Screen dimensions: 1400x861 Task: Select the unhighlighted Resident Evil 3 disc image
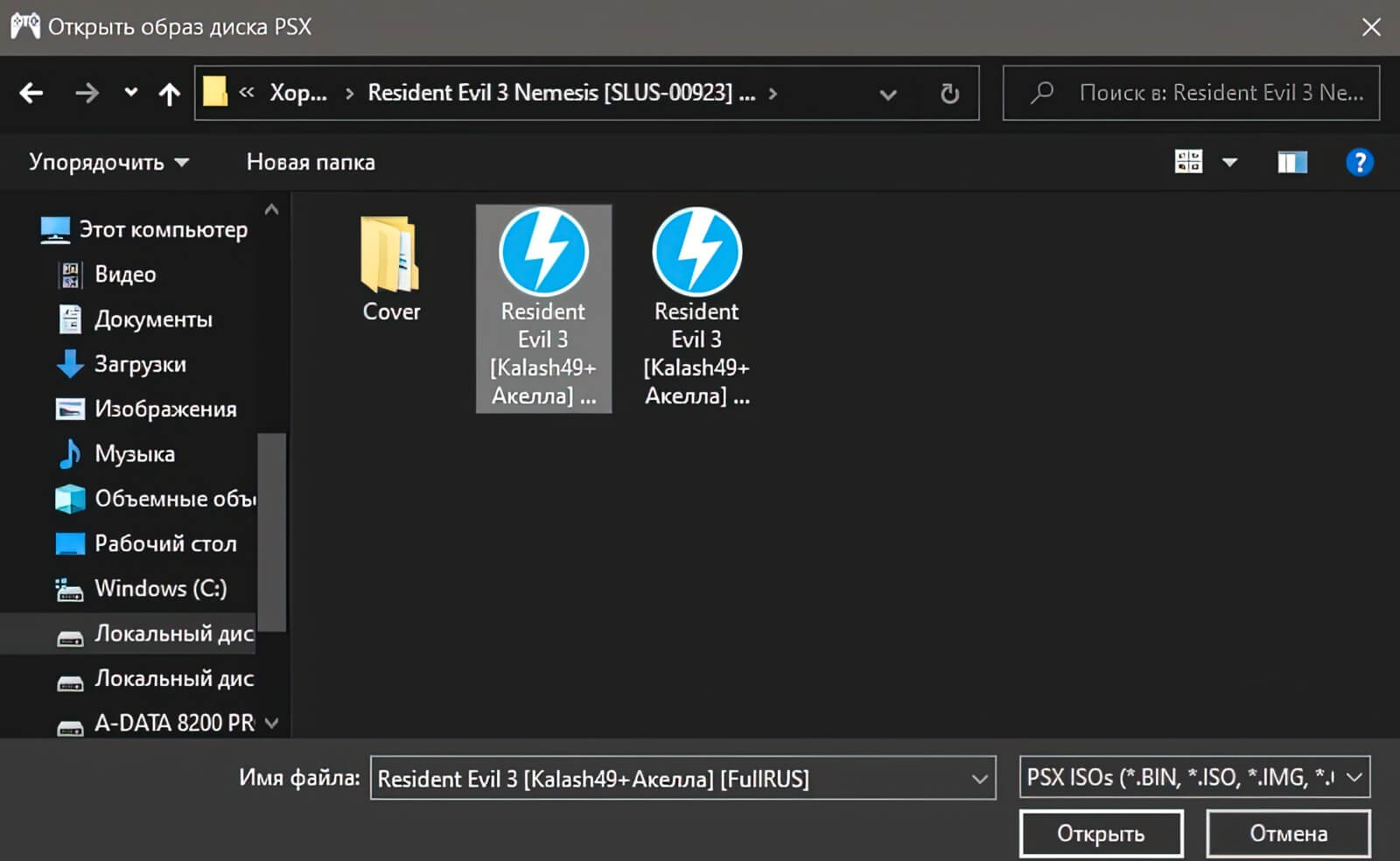pyautogui.click(x=696, y=308)
